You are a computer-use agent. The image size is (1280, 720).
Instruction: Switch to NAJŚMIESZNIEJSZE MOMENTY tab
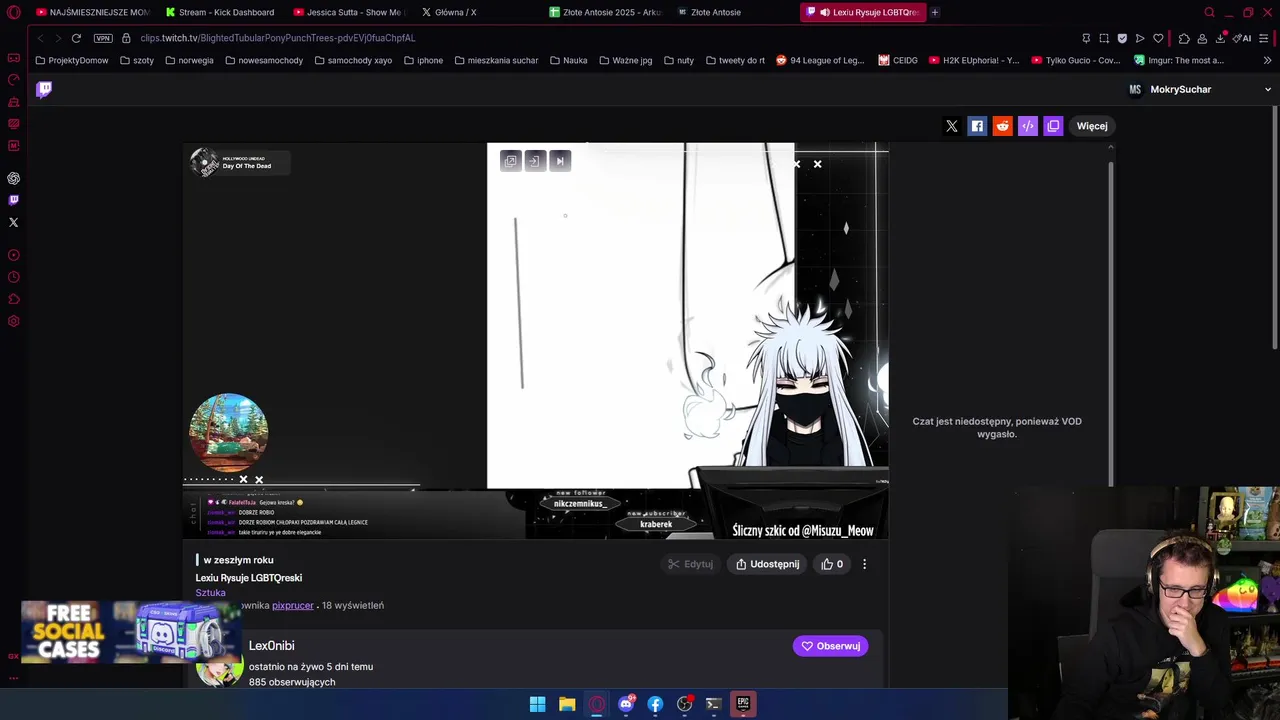pos(92,12)
